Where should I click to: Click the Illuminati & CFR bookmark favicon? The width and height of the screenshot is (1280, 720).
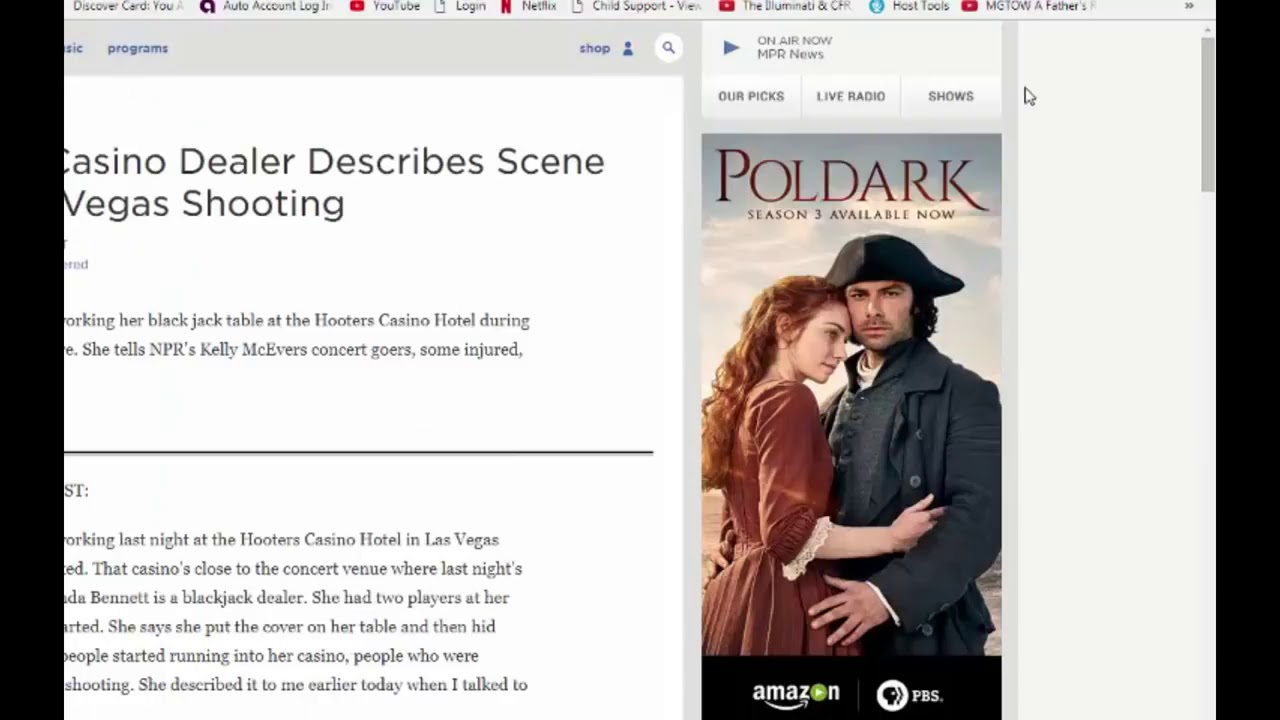(727, 6)
